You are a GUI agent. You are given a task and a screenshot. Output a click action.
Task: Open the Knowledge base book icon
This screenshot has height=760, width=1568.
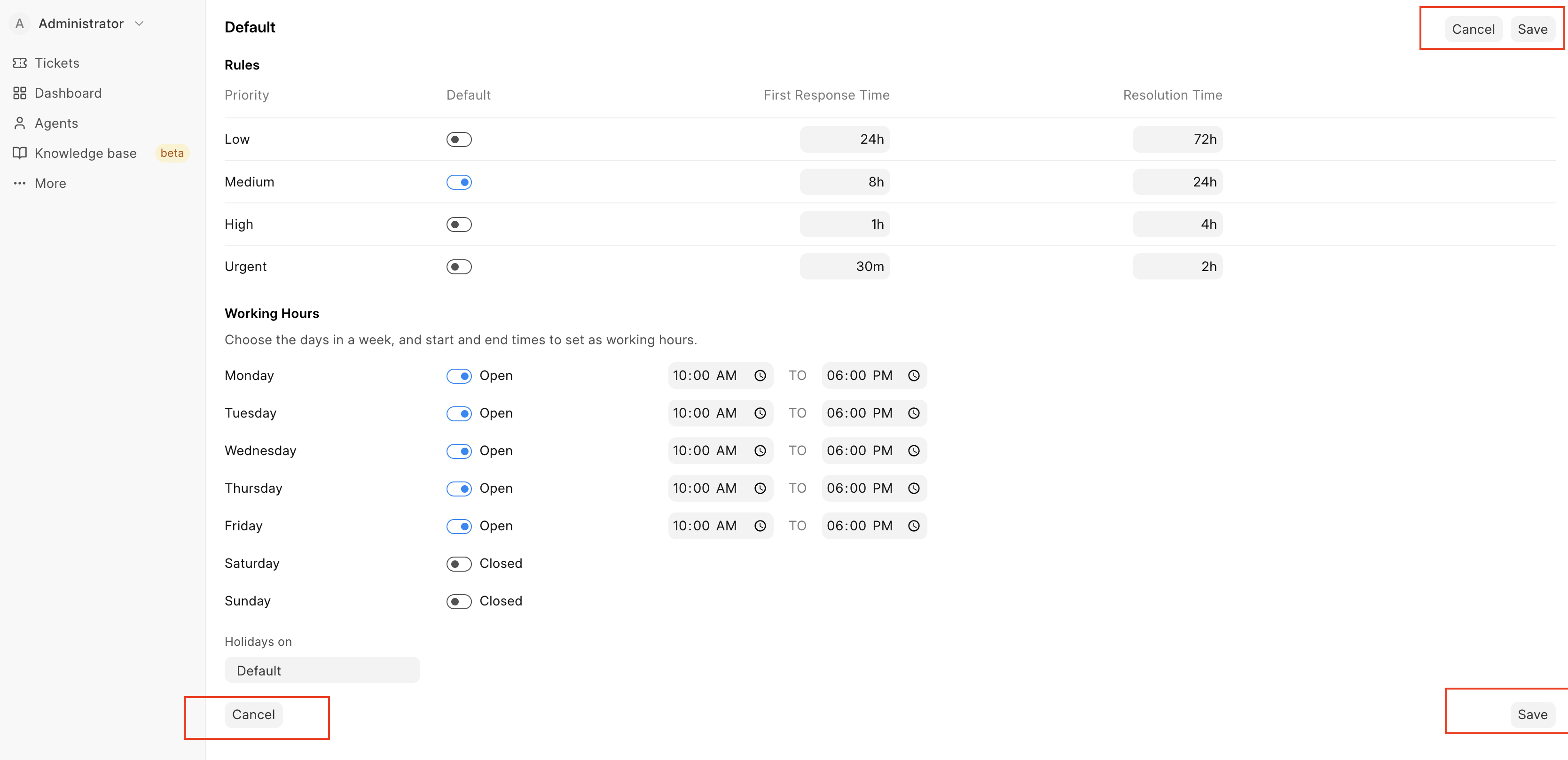(x=19, y=153)
